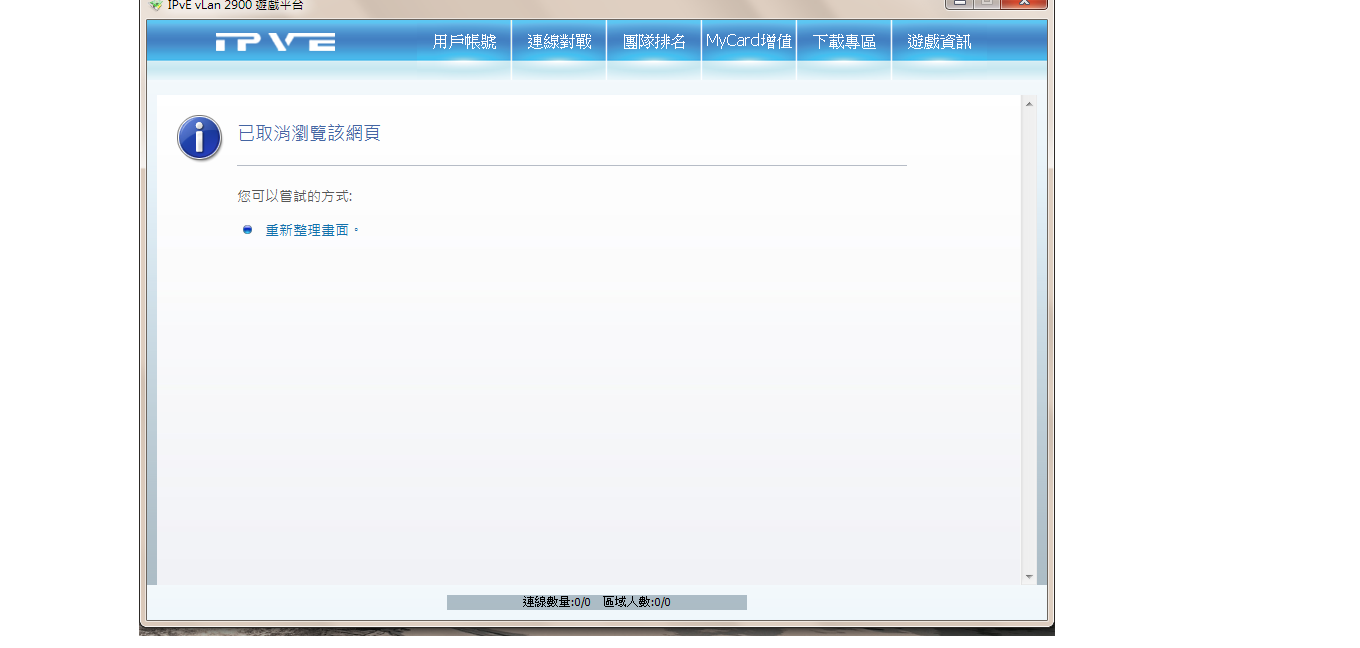This screenshot has height=648, width=1360.
Task: Click the IPVE logo in header
Action: point(275,42)
